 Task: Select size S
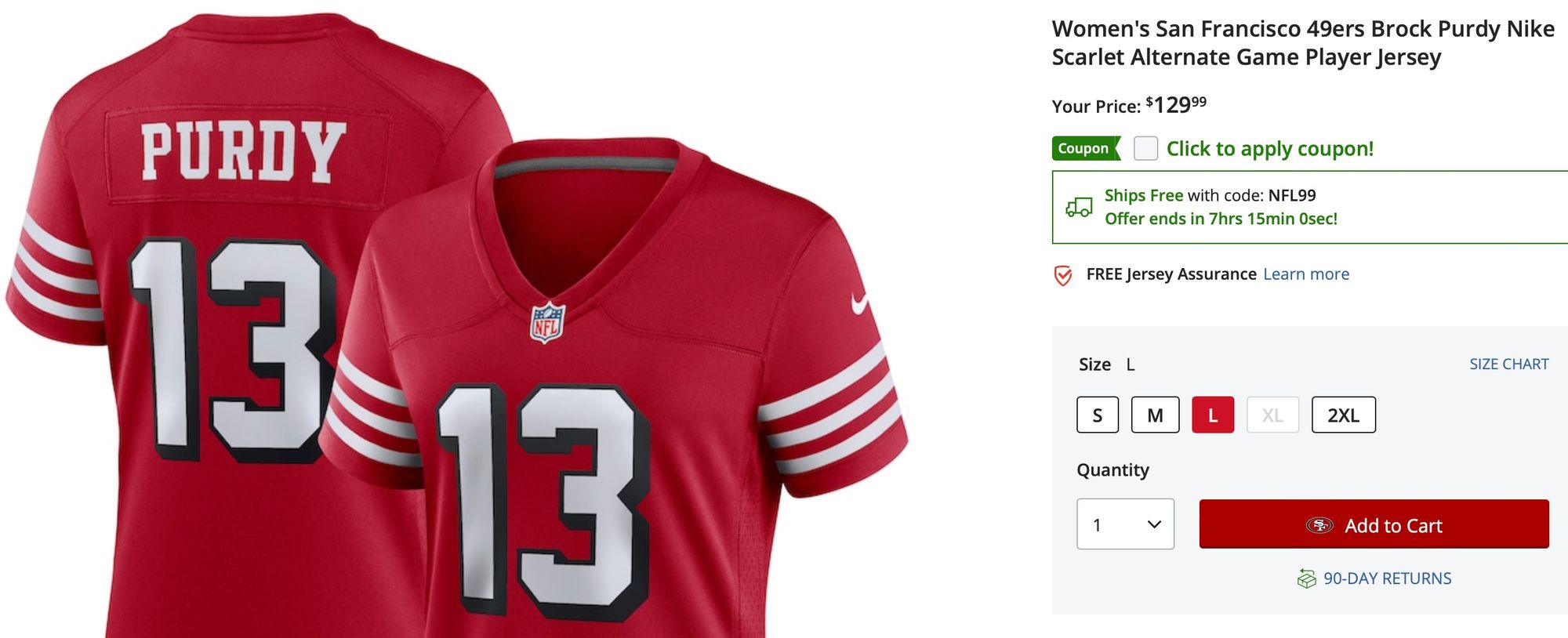[x=1098, y=415]
